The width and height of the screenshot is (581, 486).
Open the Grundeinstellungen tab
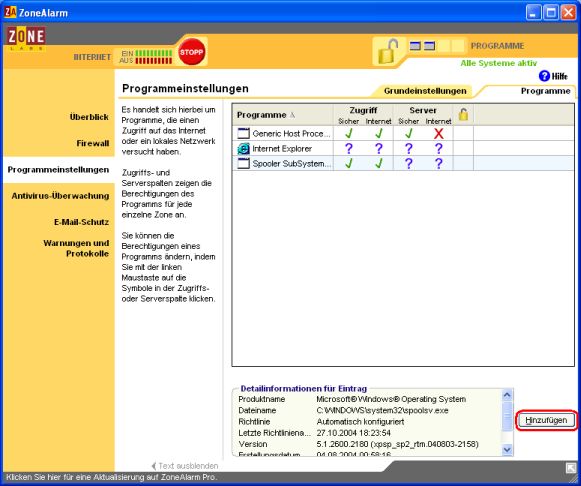point(425,91)
